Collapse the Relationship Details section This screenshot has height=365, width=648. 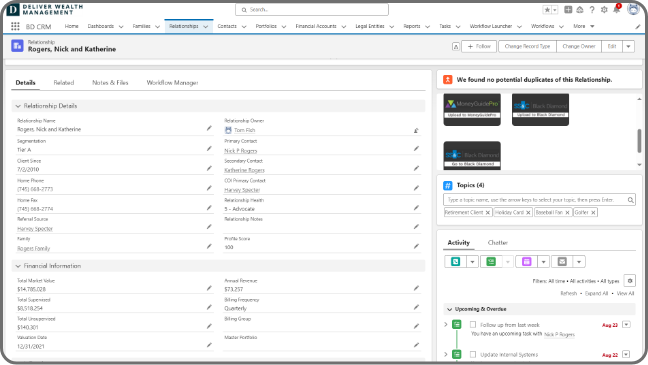(18, 106)
